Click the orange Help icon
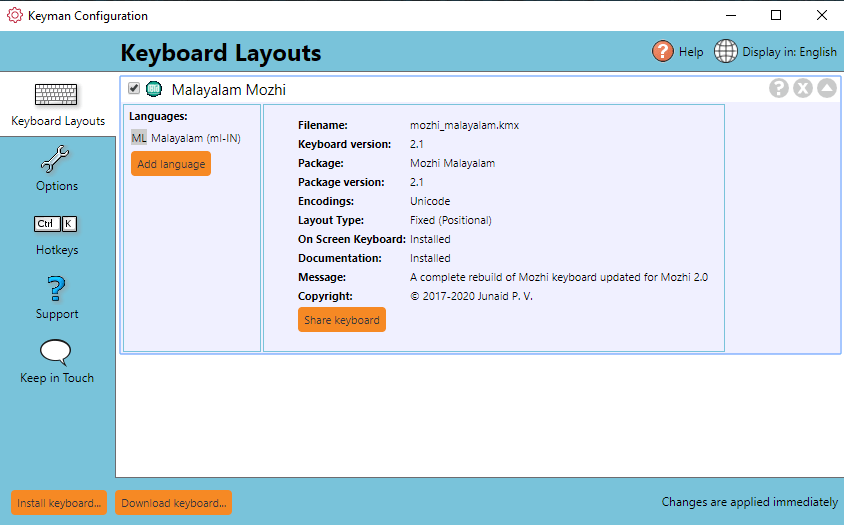Image resolution: width=844 pixels, height=525 pixels. [x=663, y=52]
